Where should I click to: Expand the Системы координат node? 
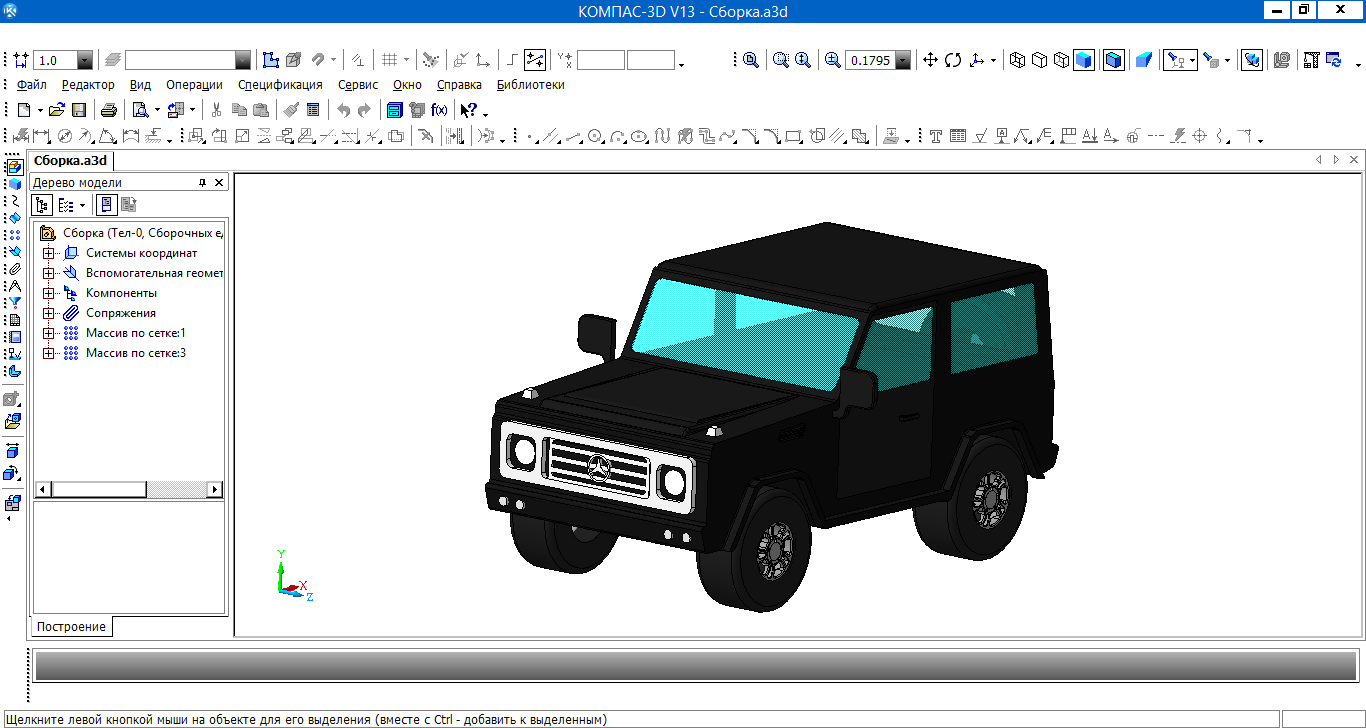click(x=48, y=253)
